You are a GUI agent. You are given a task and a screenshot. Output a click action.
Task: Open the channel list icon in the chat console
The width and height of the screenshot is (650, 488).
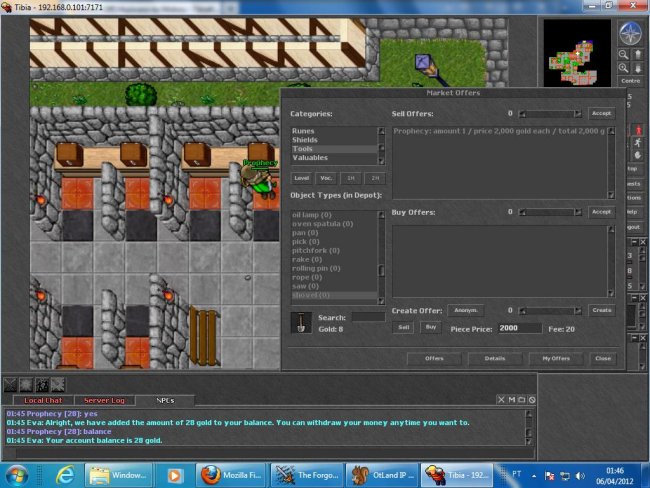point(522,400)
